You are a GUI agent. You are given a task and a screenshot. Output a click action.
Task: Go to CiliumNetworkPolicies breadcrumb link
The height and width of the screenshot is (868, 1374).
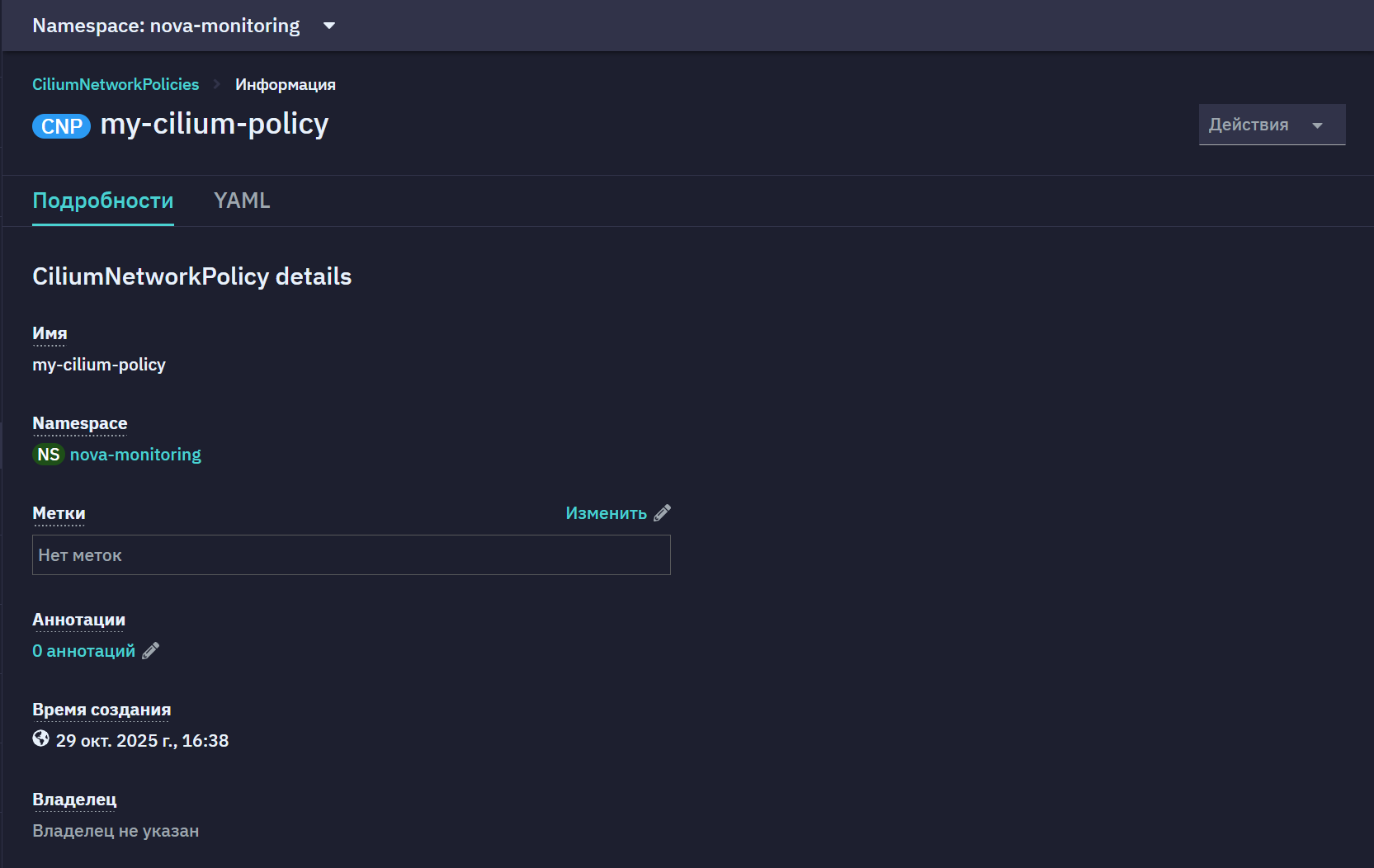[116, 84]
